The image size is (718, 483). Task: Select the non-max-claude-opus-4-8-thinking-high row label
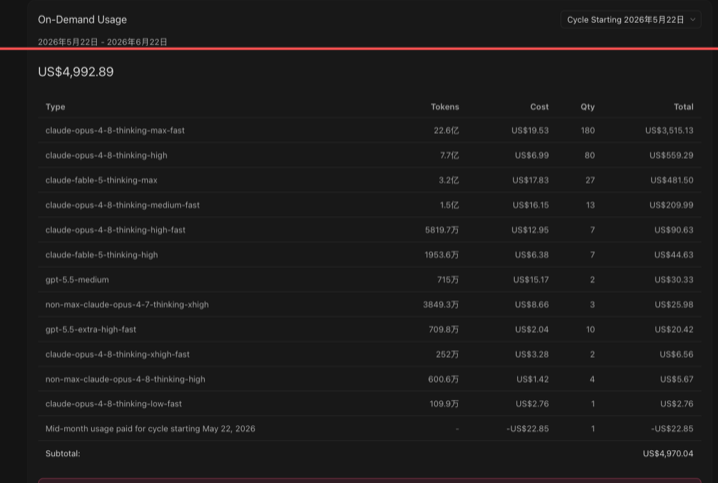coord(125,379)
